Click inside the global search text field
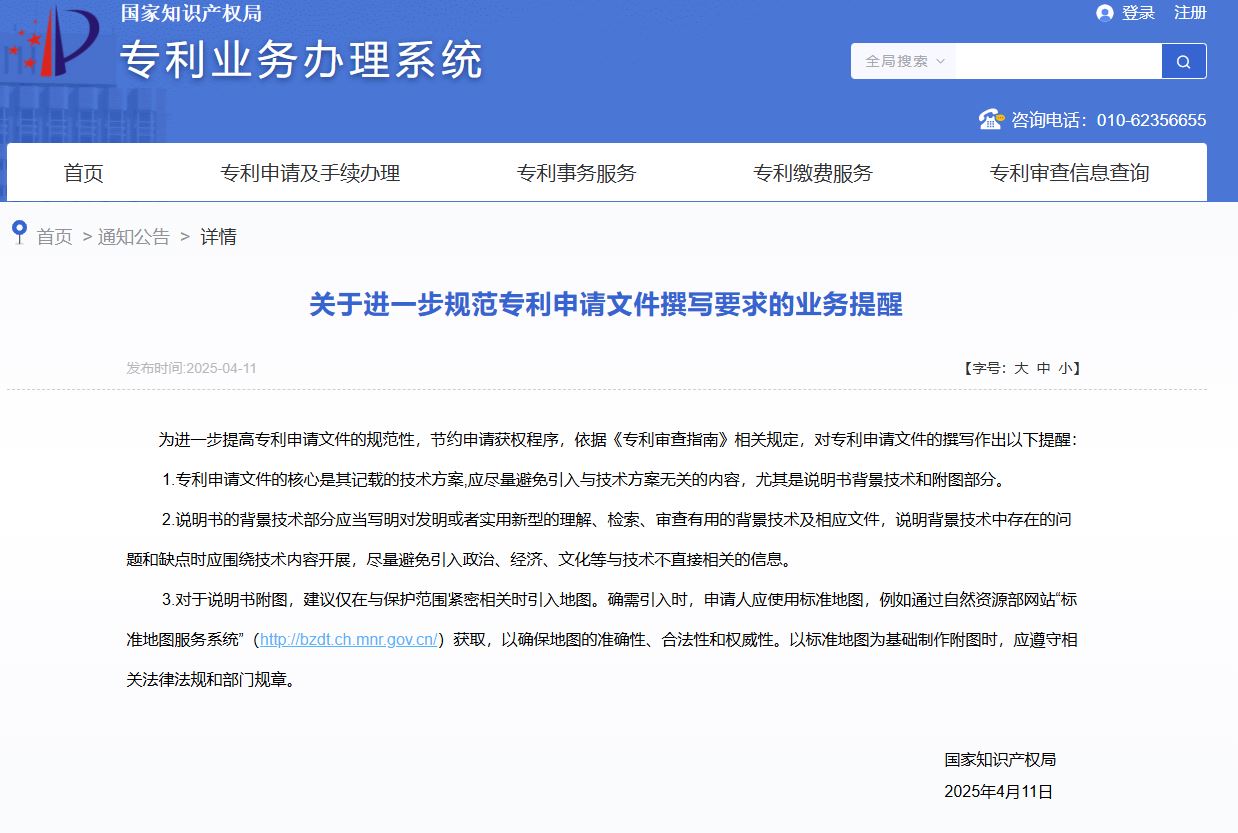 coord(1058,61)
